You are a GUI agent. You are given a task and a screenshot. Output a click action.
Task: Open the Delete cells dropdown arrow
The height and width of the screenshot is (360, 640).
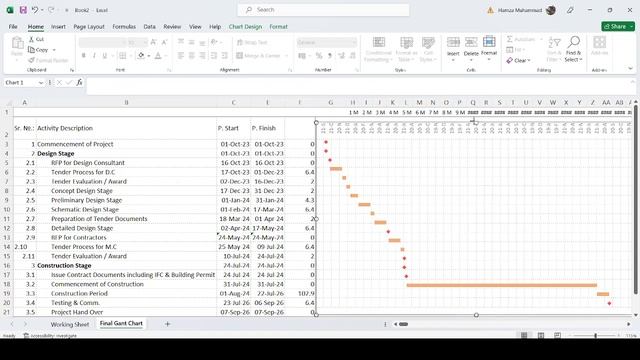[471, 60]
